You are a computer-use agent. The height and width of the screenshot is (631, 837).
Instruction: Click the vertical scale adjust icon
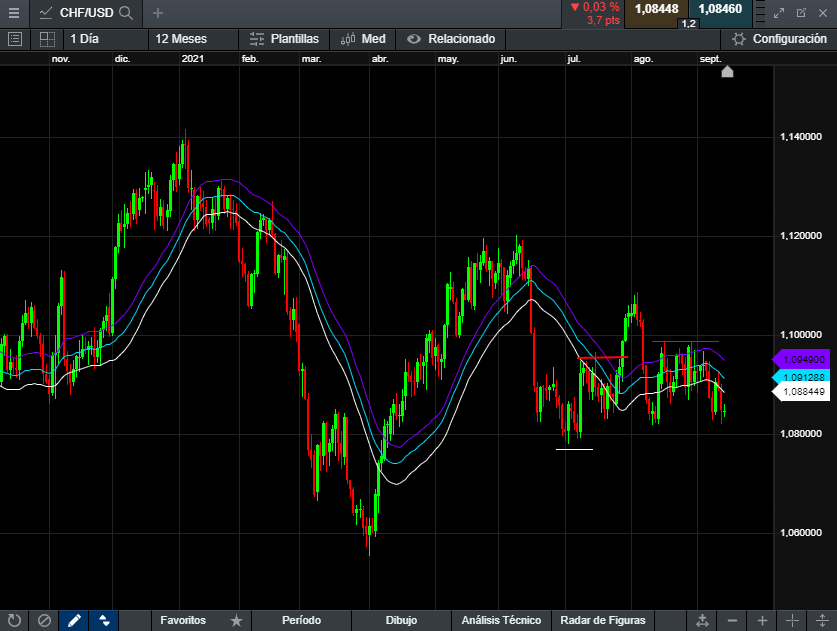(x=823, y=620)
